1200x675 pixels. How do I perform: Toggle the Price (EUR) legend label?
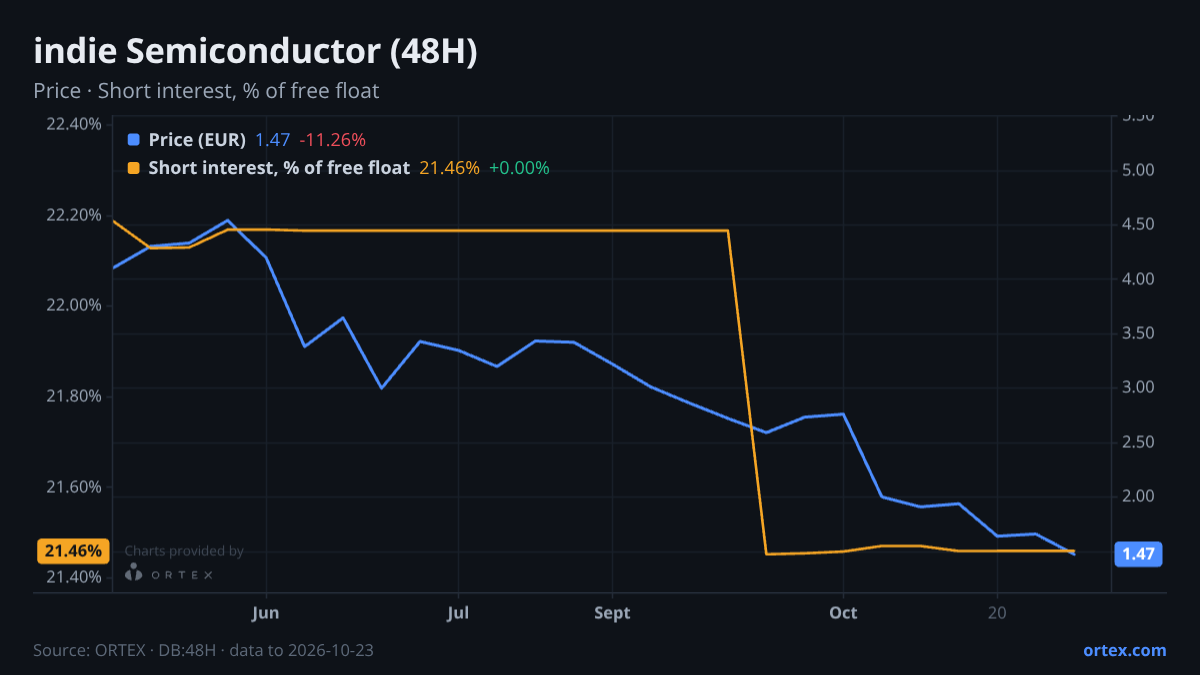pyautogui.click(x=197, y=140)
